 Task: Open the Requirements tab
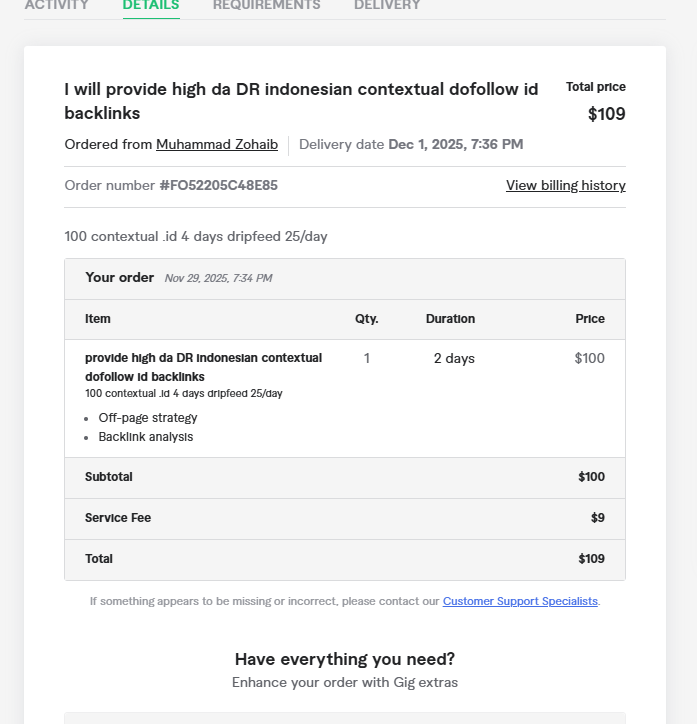pos(266,5)
